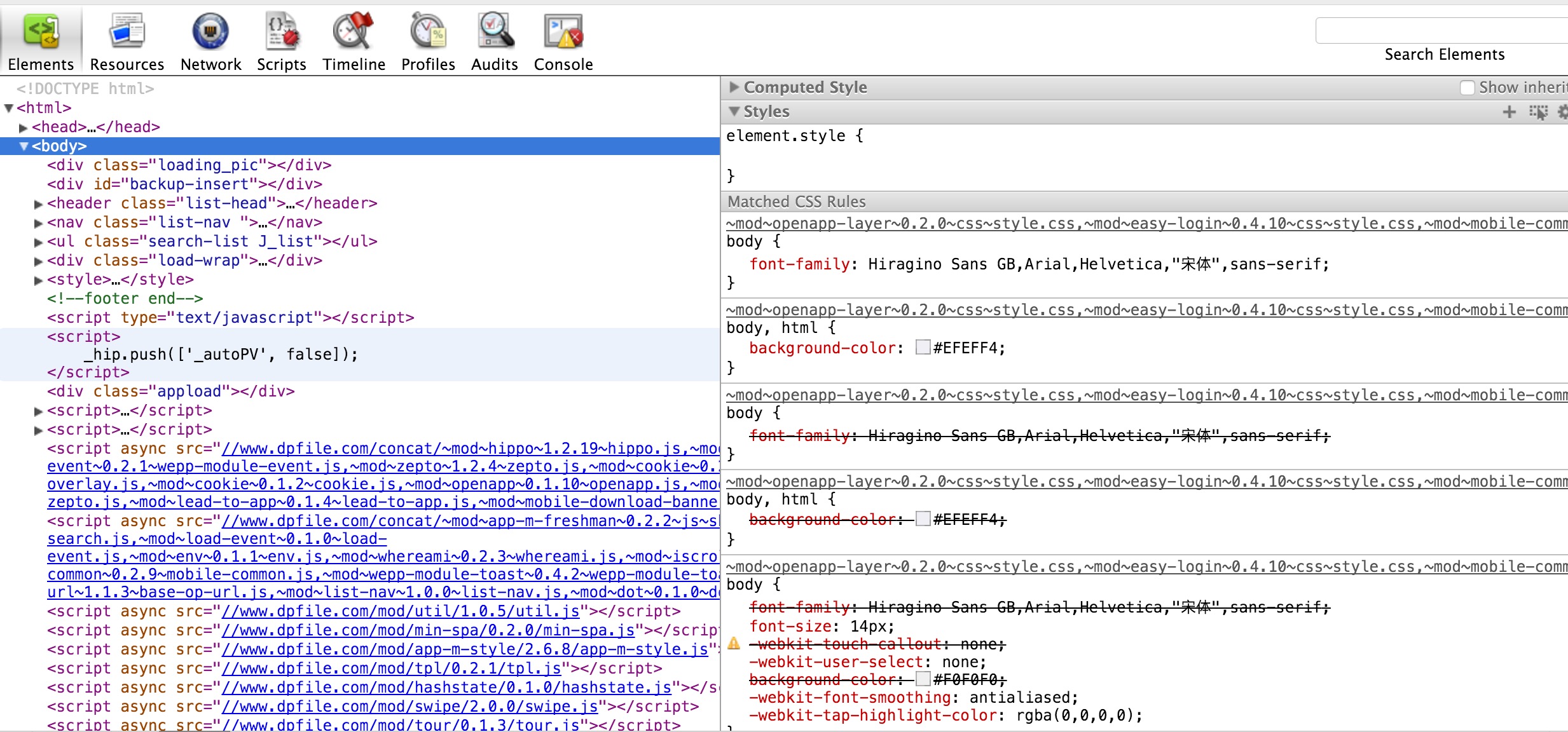Screen dimensions: 1568x732
Task: Expand the ul search-list J_list node
Action: tap(38, 242)
